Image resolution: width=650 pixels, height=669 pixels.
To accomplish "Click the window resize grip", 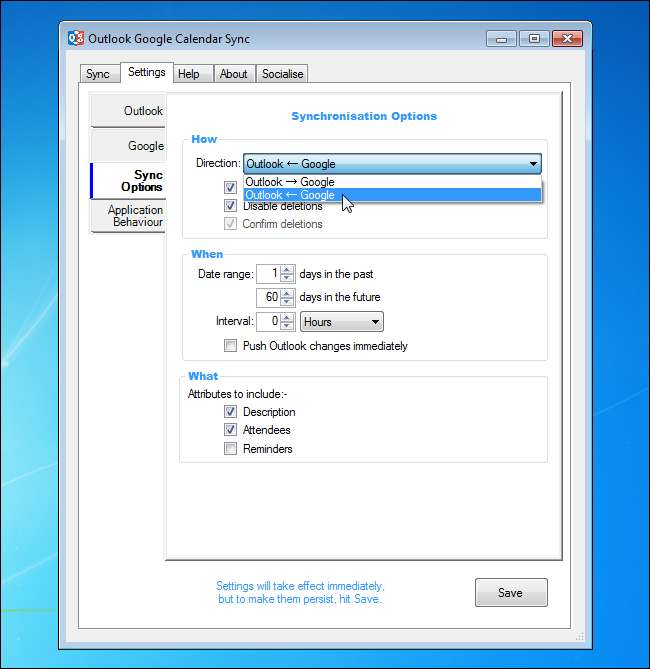I will 579,637.
